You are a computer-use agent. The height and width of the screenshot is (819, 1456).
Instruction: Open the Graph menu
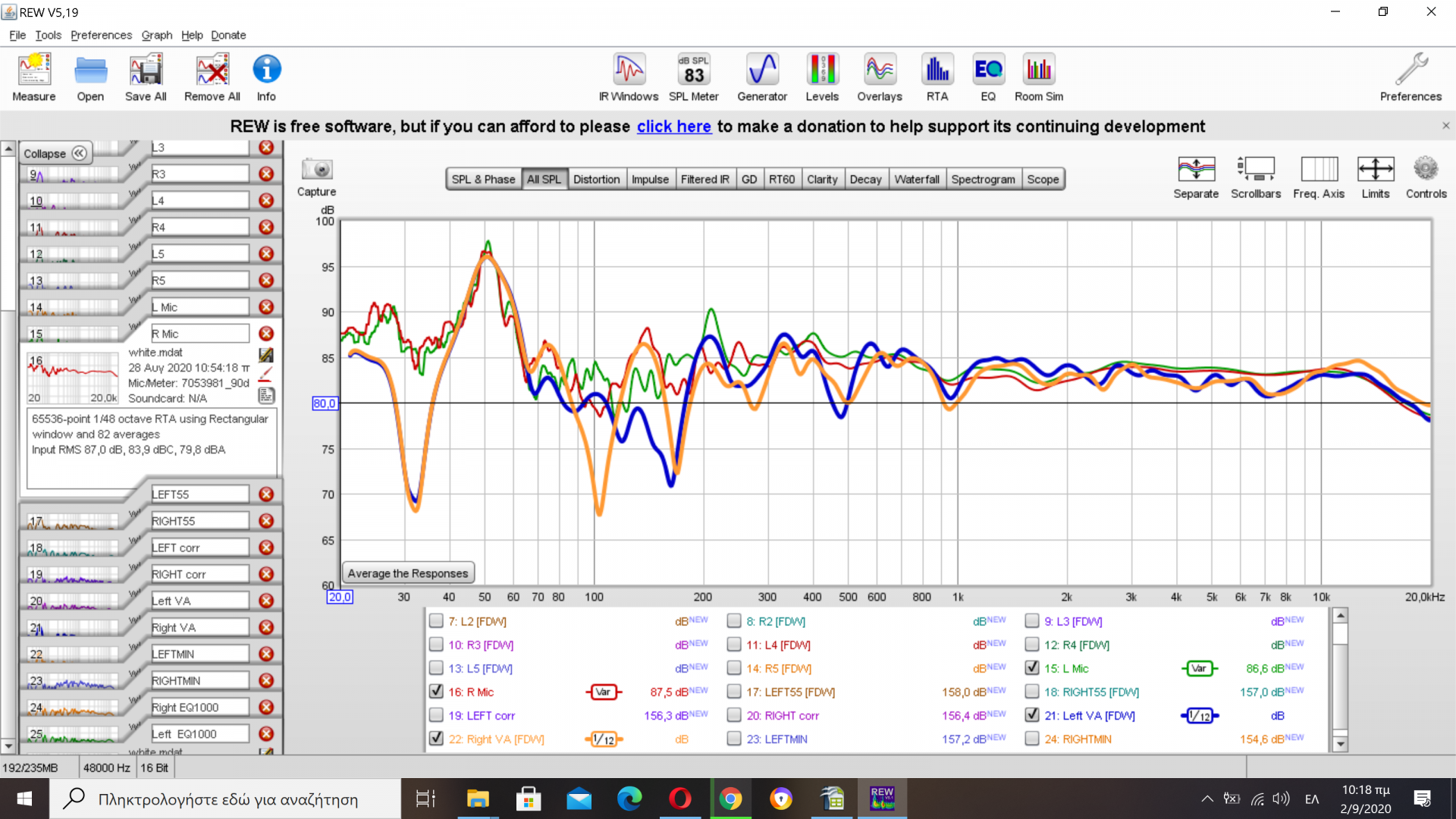click(156, 35)
